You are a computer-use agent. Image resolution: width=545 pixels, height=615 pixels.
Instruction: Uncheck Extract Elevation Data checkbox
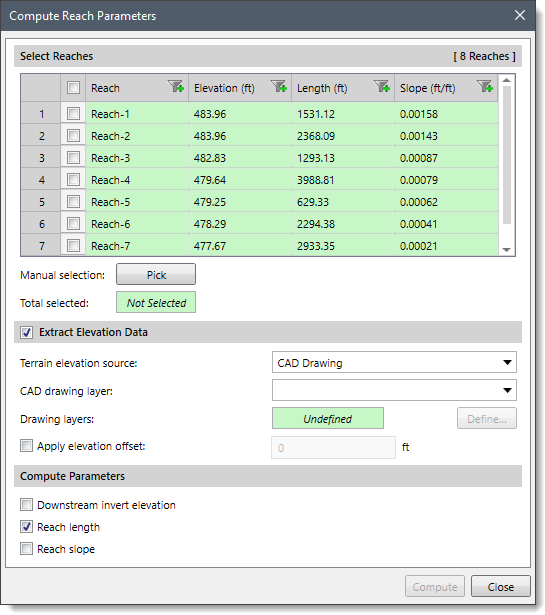(27, 332)
